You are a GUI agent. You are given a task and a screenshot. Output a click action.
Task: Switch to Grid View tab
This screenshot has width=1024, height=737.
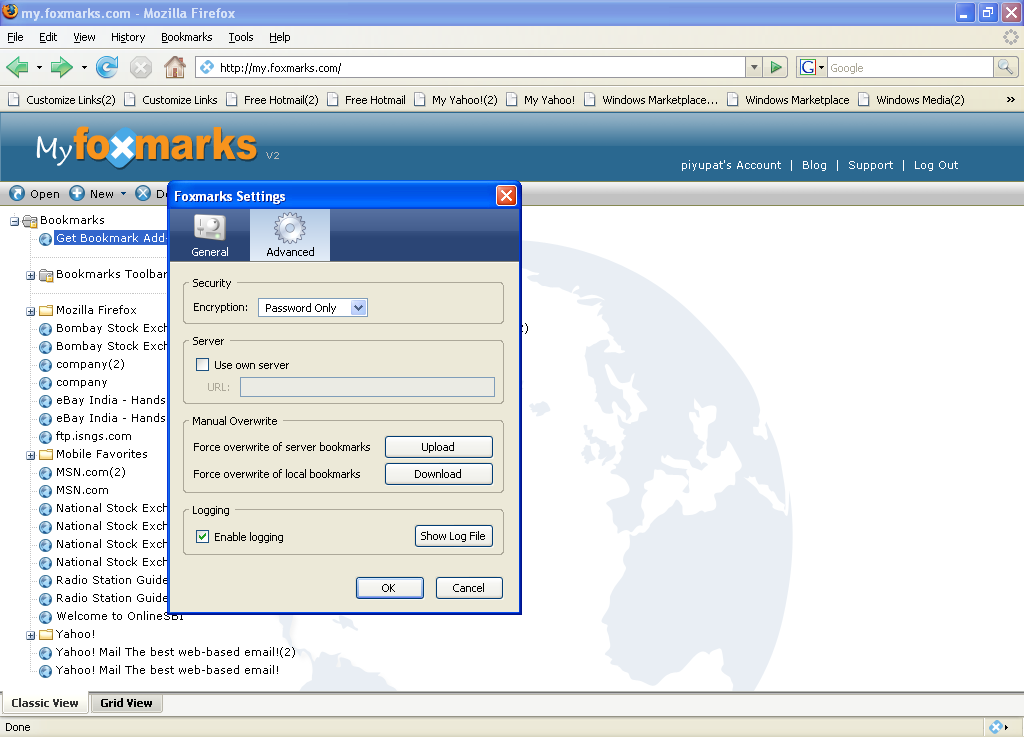(x=126, y=703)
